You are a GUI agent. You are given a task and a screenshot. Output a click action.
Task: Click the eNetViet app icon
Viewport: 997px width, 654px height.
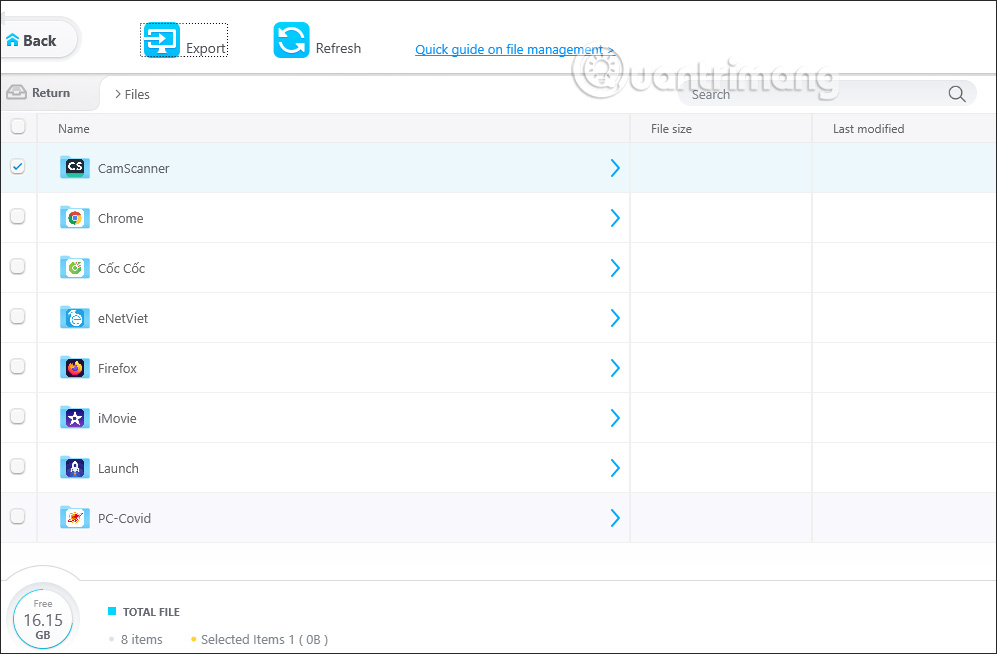pyautogui.click(x=74, y=317)
